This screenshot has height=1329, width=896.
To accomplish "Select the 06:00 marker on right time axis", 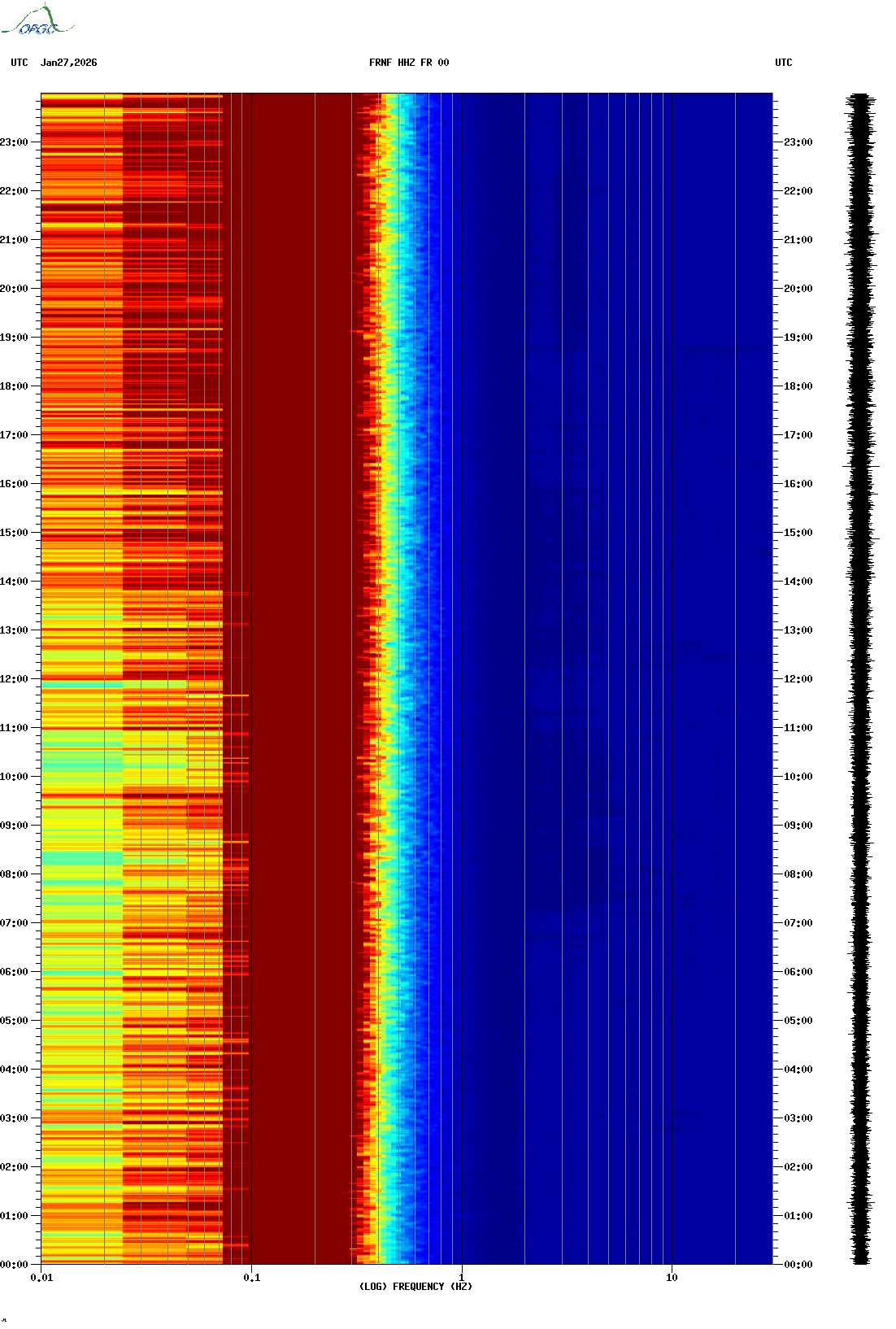I will 798,972.
